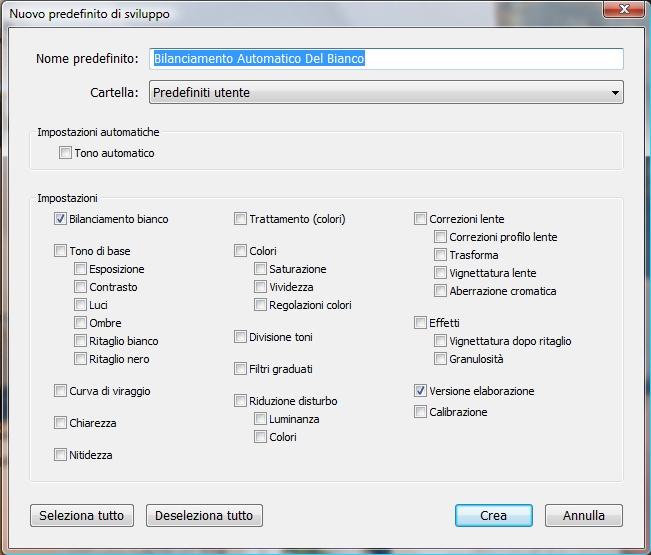
Task: Tick Ritaglio nero
Action: (x=80, y=359)
